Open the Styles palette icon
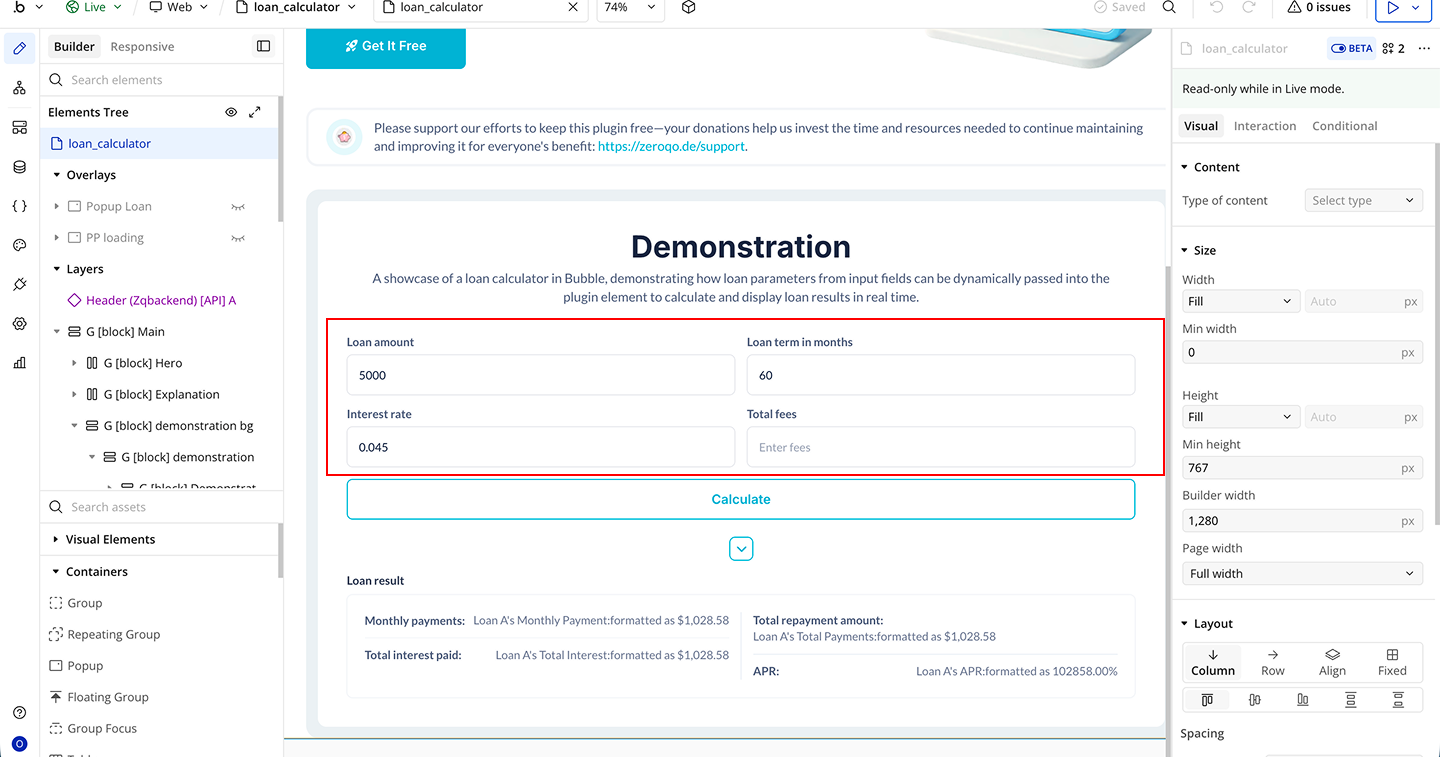Image resolution: width=1440 pixels, height=757 pixels. point(20,245)
